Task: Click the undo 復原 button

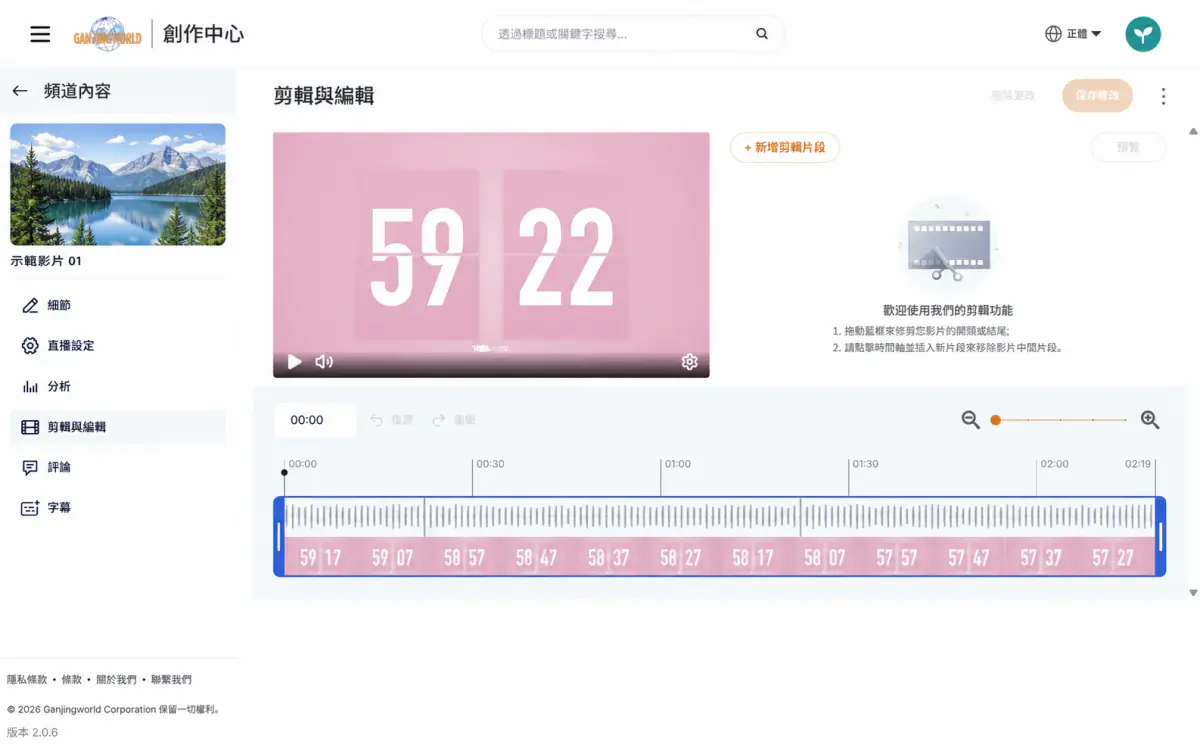Action: pos(392,420)
